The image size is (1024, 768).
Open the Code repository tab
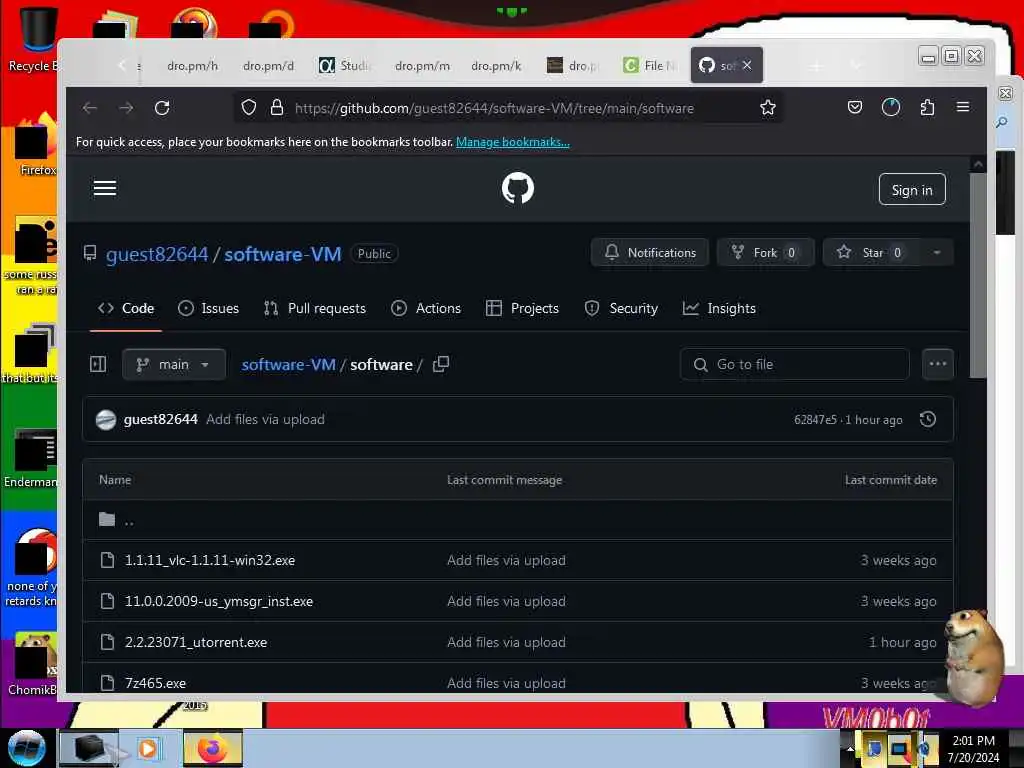(x=126, y=308)
